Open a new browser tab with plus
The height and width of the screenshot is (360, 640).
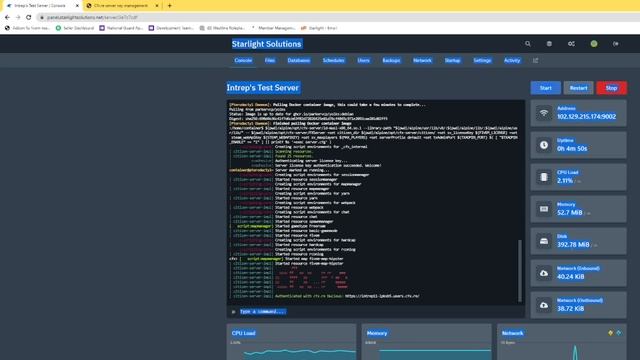click(170, 6)
